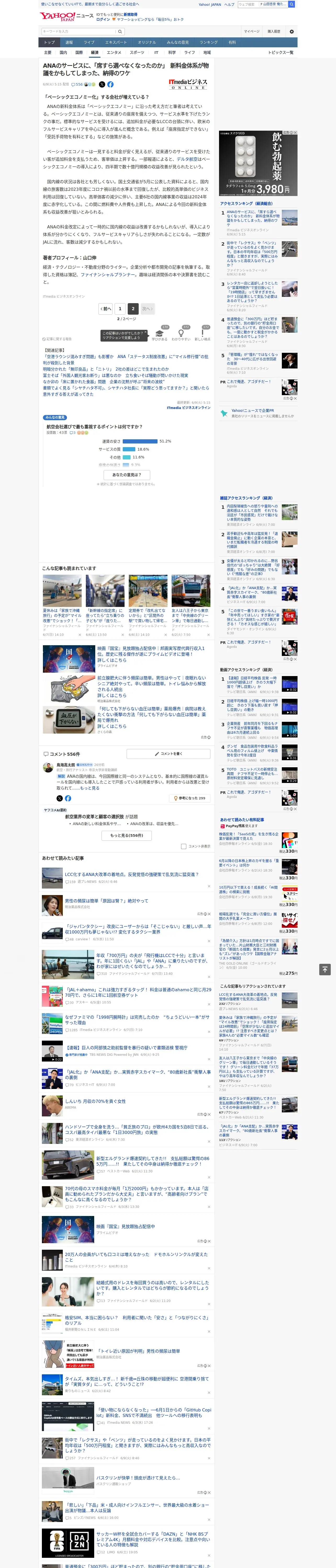Open settings via the header gear icon
The width and height of the screenshot is (336, 1568).
coord(292,32)
